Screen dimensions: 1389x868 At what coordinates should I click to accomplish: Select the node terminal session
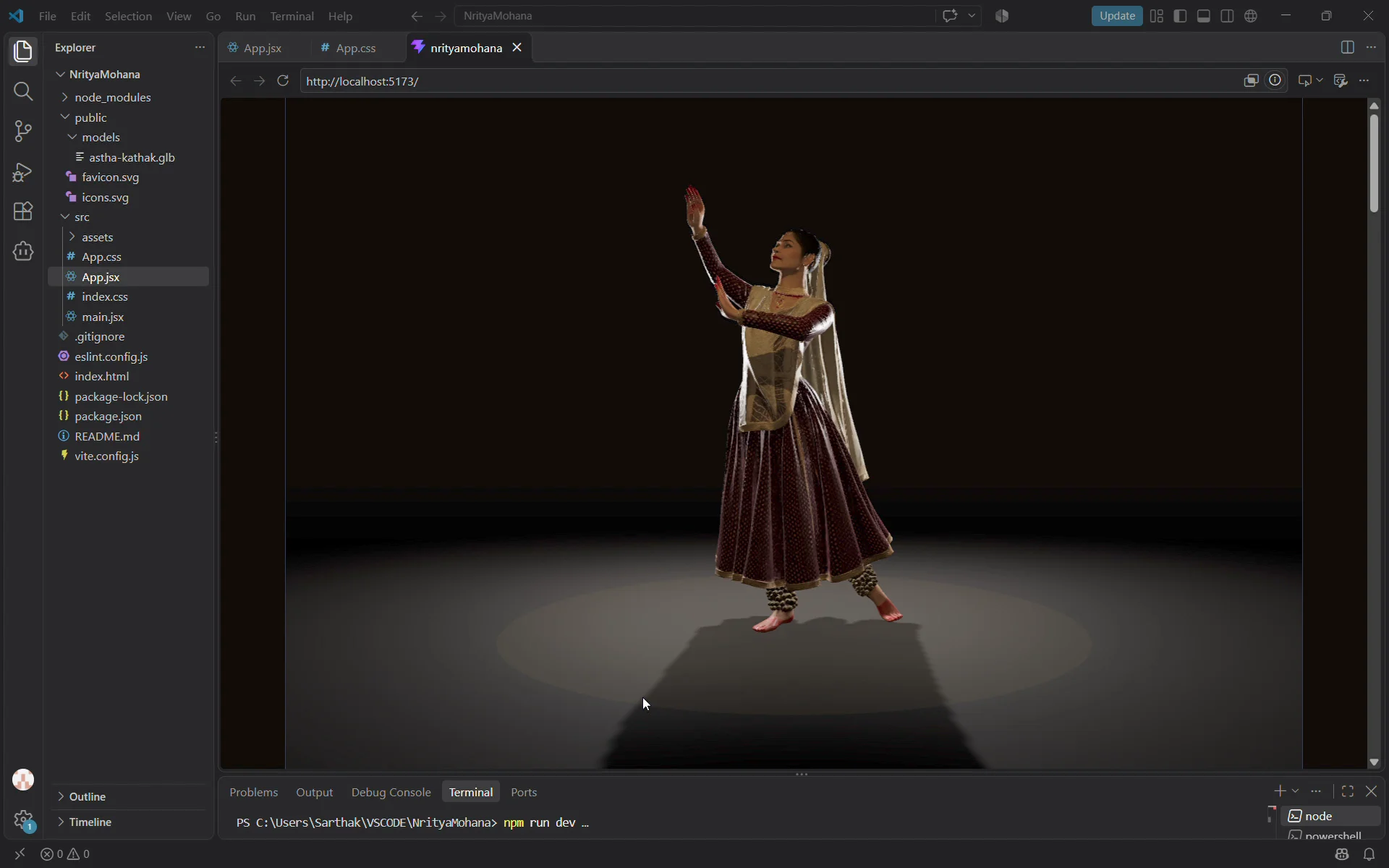[x=1331, y=816]
